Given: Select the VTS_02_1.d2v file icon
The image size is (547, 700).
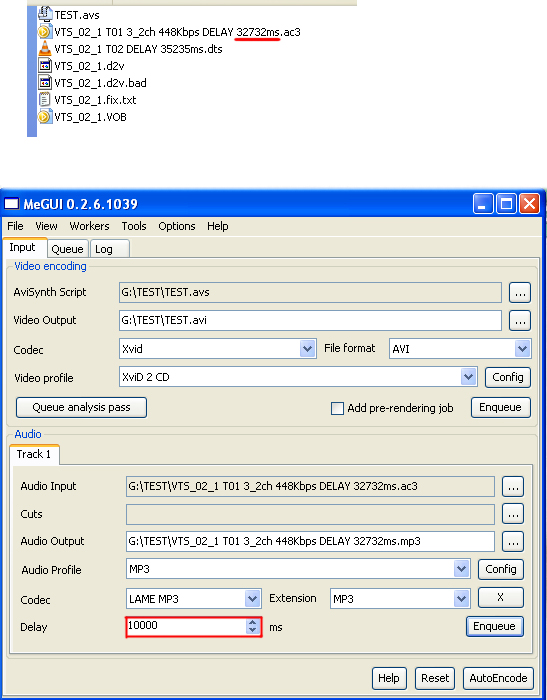Looking at the screenshot, I should [x=45, y=66].
